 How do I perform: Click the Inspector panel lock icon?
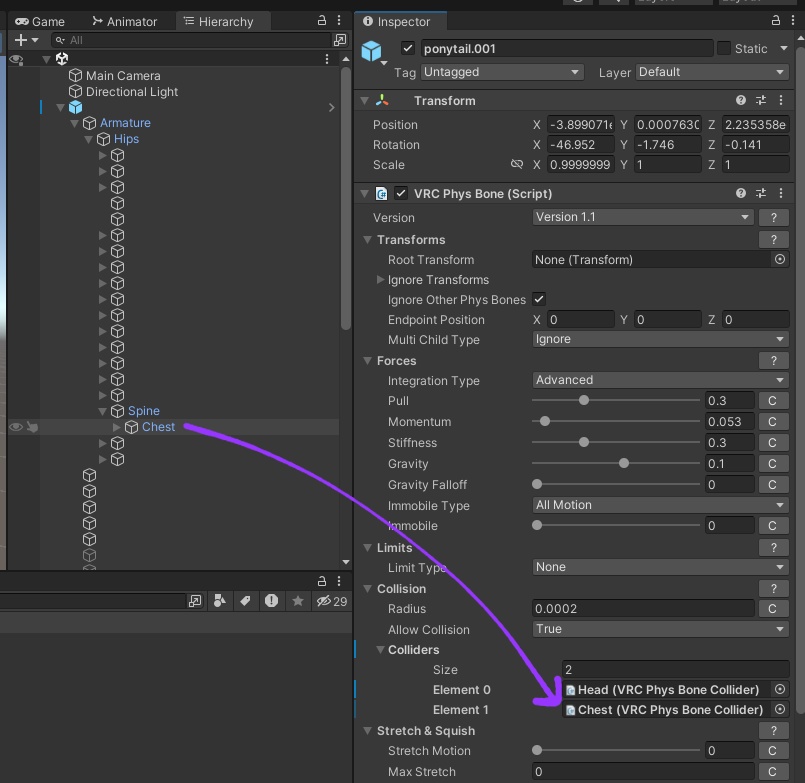click(776, 21)
